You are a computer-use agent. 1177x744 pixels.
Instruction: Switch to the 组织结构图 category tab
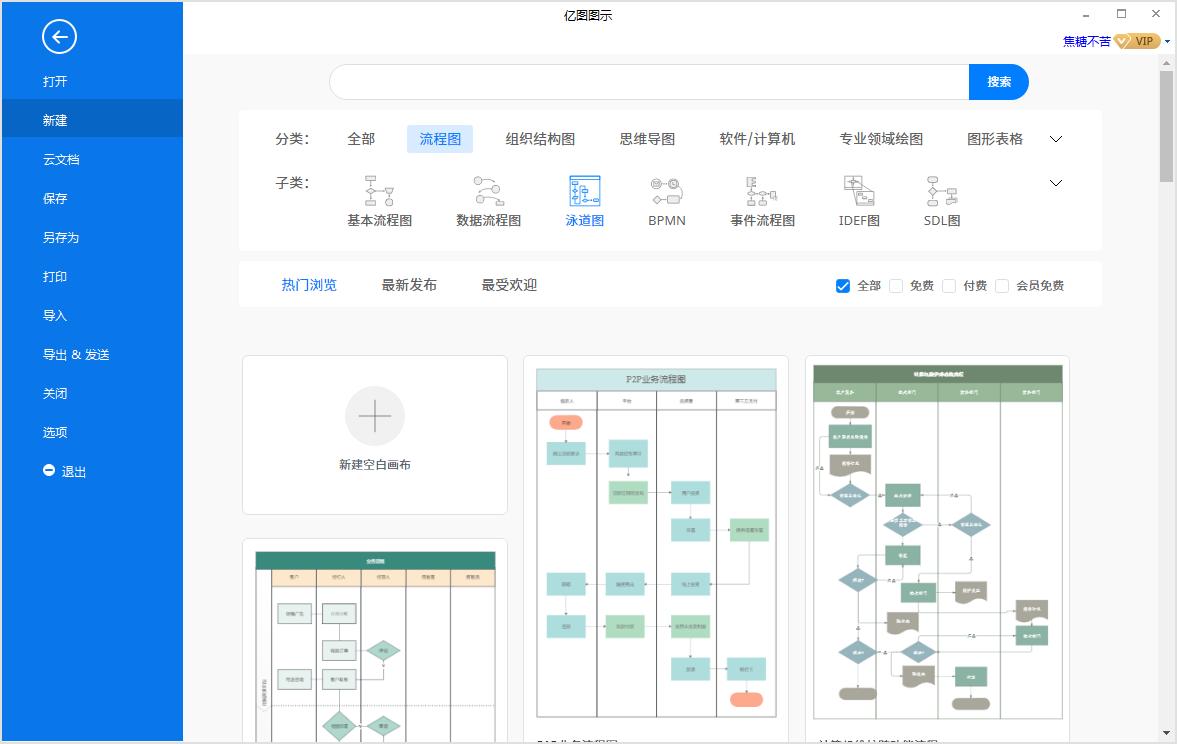click(x=538, y=139)
